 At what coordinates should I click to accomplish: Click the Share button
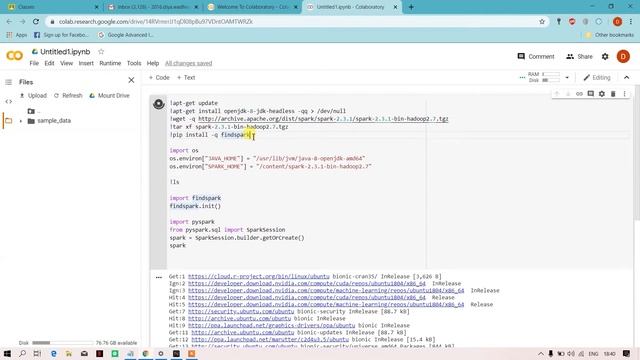[x=579, y=56]
